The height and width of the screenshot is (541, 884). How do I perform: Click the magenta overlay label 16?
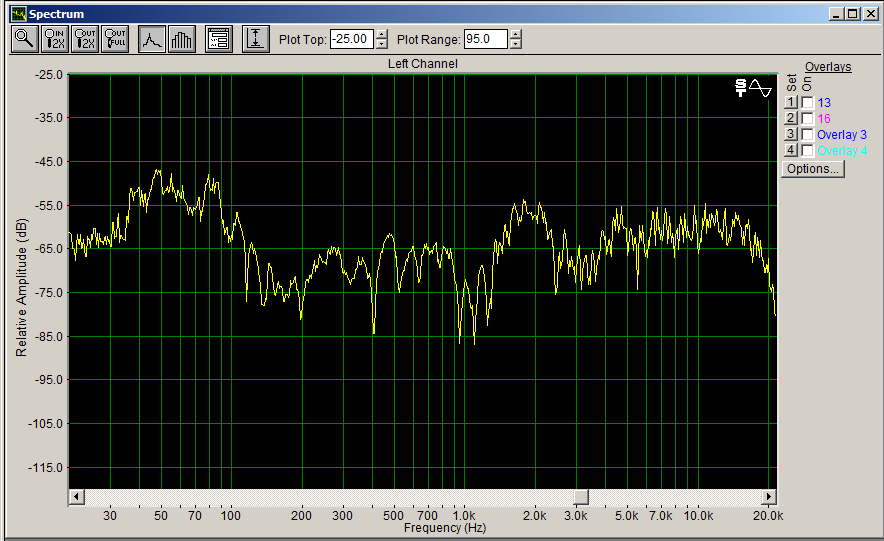tap(824, 118)
